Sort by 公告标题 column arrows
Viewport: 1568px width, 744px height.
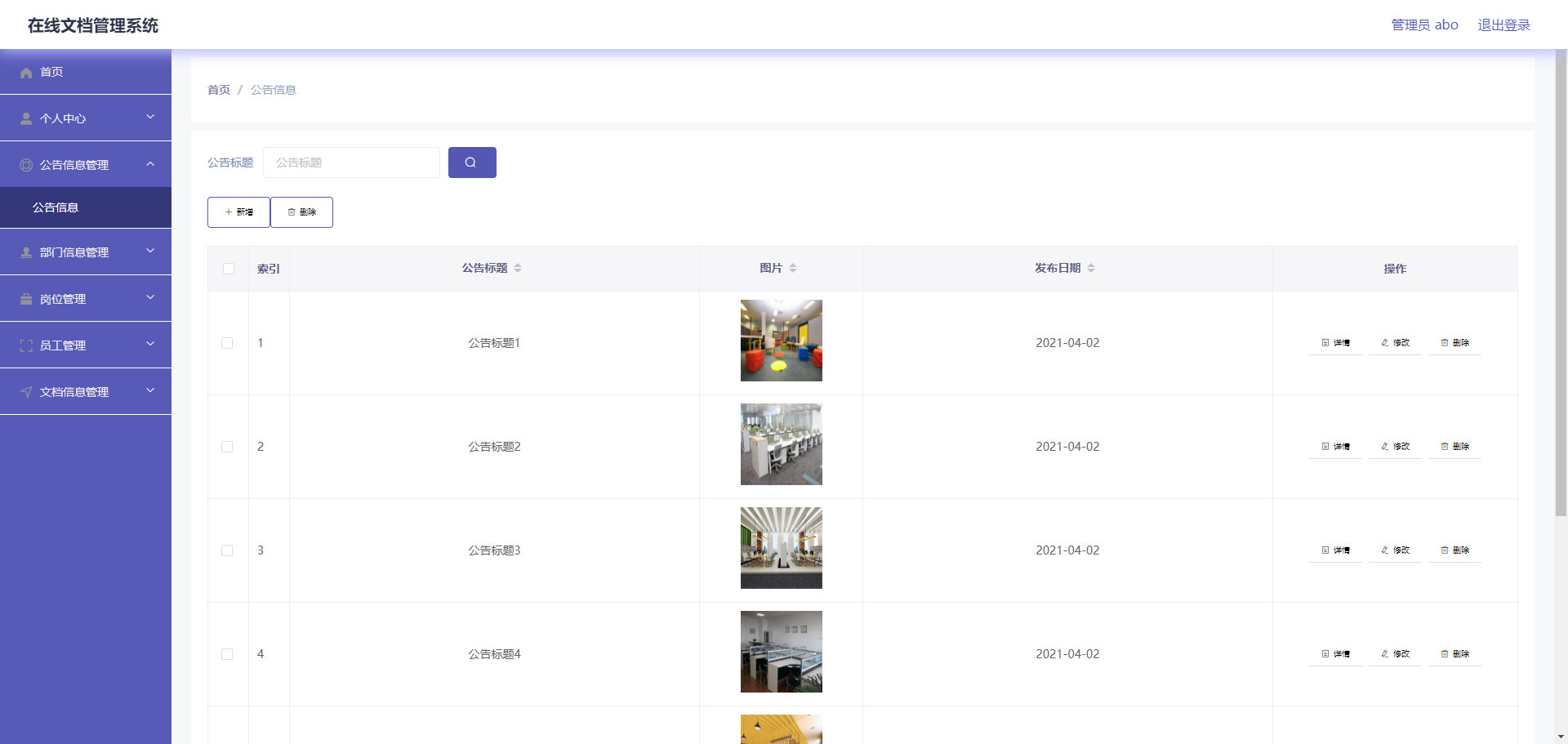(518, 268)
